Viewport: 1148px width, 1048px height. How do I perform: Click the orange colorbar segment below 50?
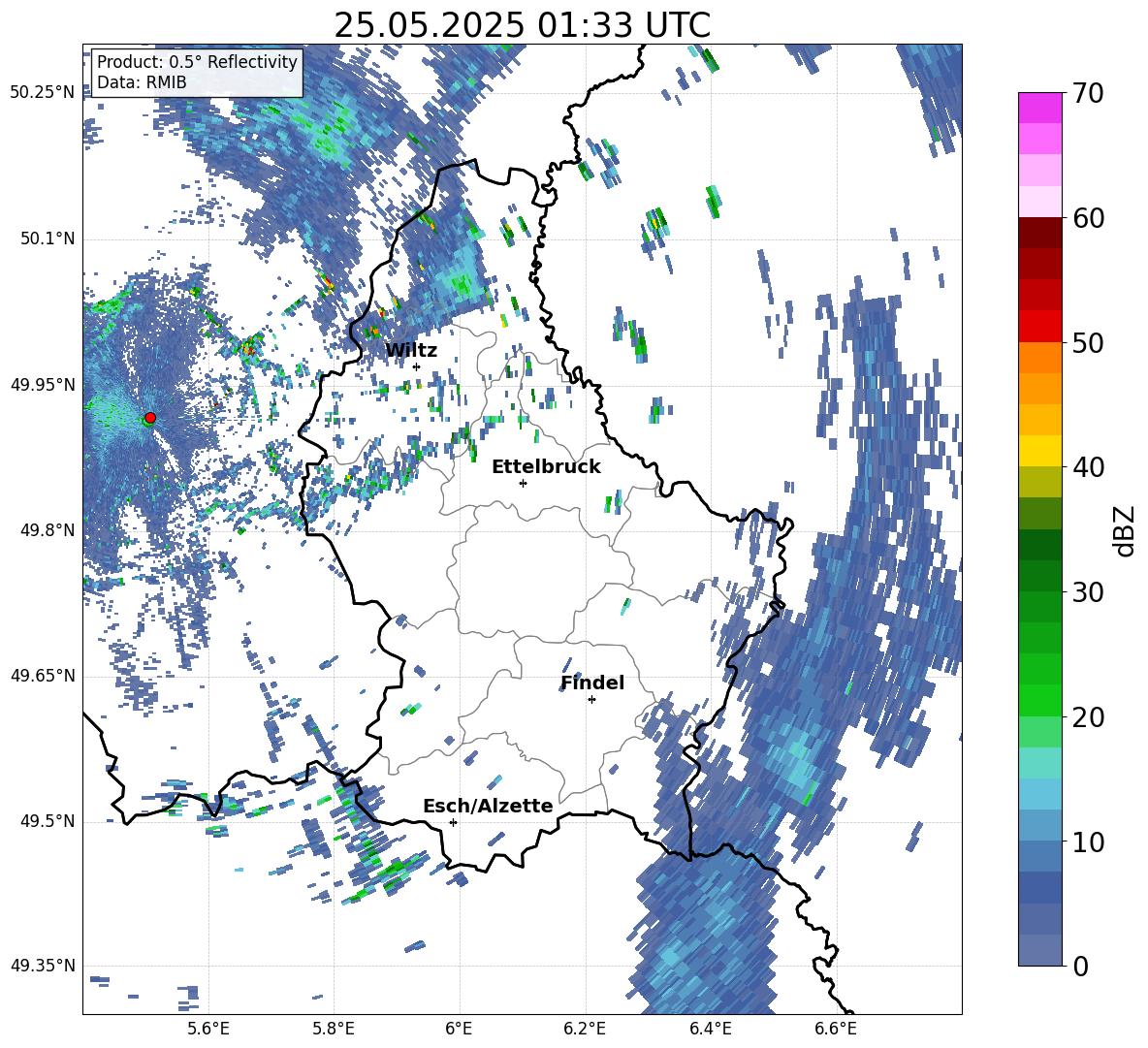(1039, 357)
